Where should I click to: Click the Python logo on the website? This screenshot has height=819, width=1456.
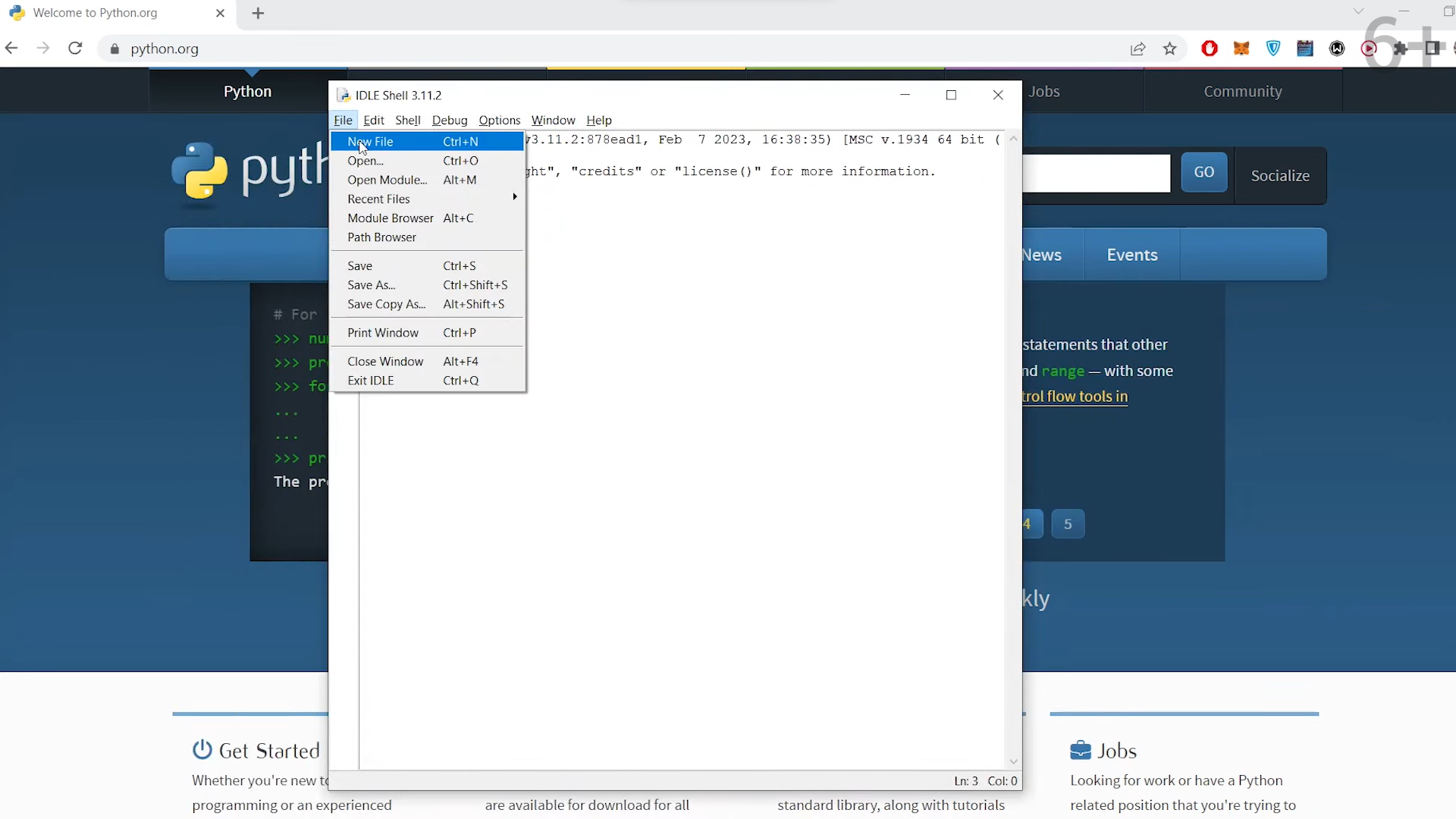[x=199, y=171]
